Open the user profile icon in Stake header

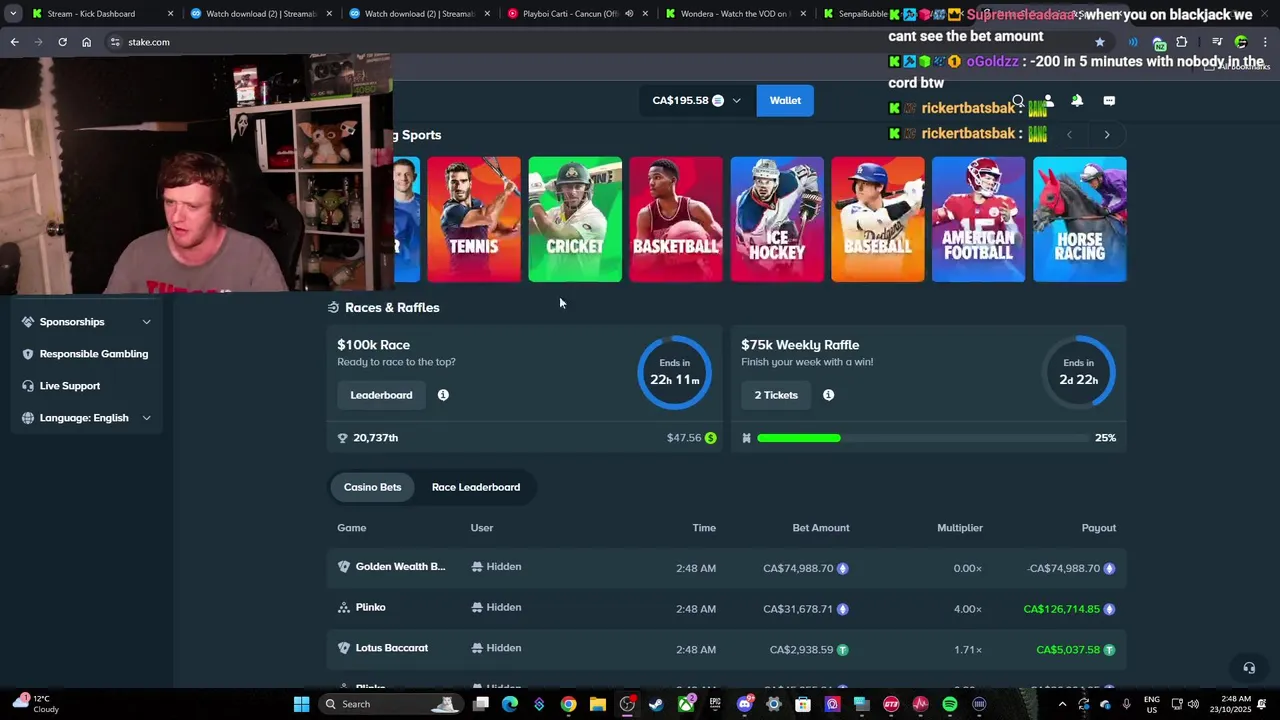pyautogui.click(x=1048, y=101)
